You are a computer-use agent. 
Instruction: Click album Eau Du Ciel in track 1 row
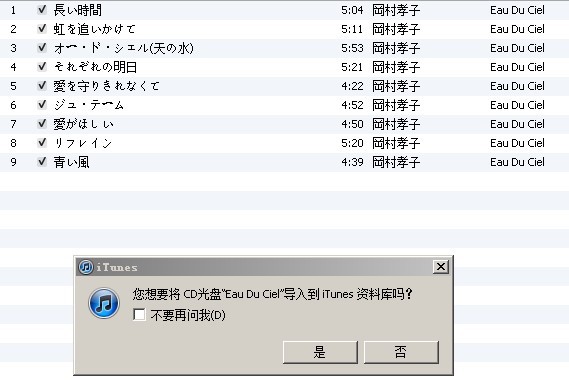tap(517, 10)
